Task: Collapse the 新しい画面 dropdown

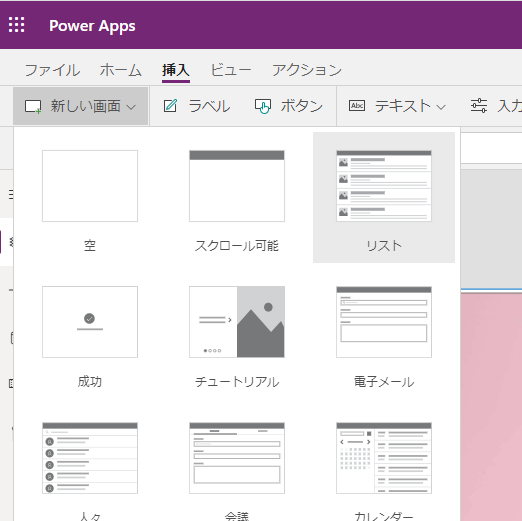Action: (81, 106)
